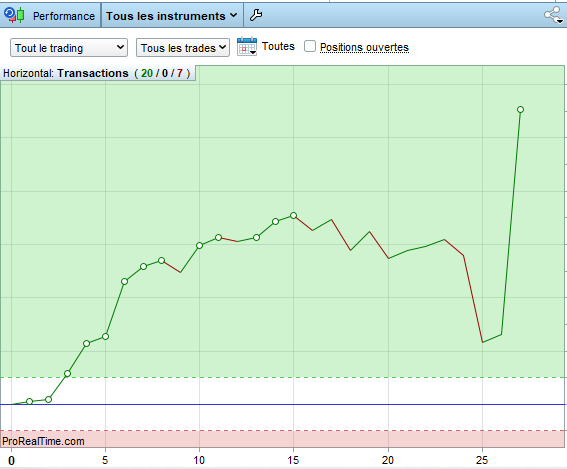Select the equity marker at trade 15
The height and width of the screenshot is (469, 567).
click(294, 216)
